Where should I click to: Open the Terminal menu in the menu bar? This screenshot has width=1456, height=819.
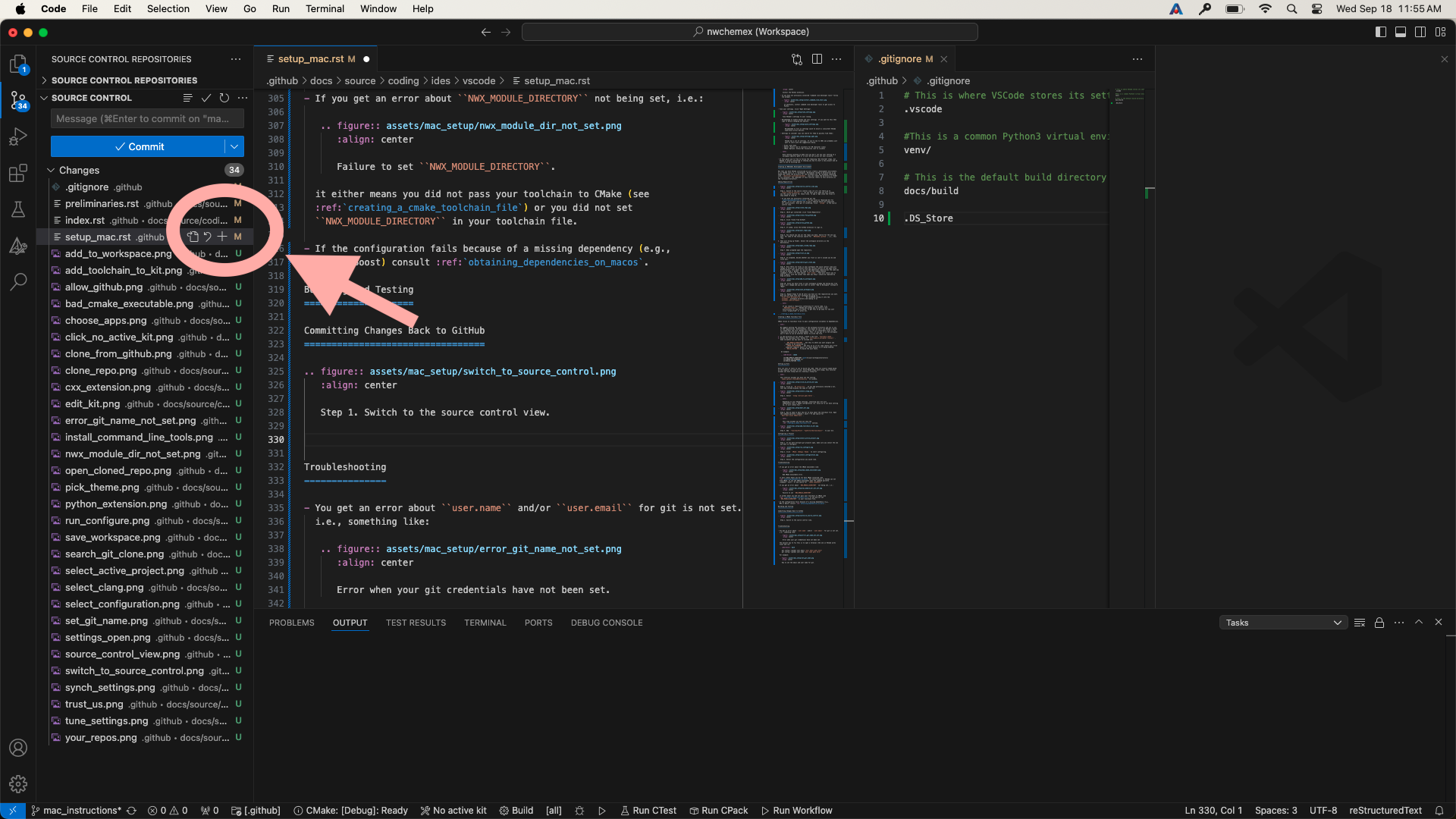325,9
